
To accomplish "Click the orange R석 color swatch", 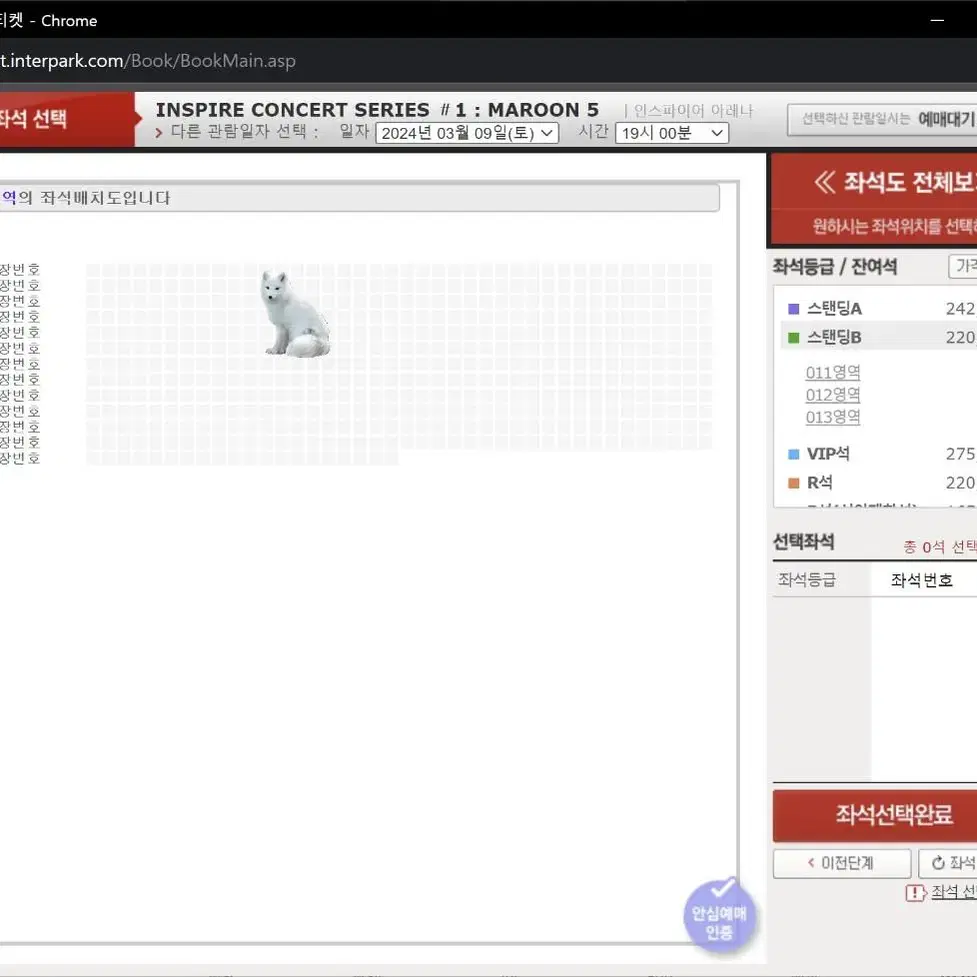I will coord(793,483).
